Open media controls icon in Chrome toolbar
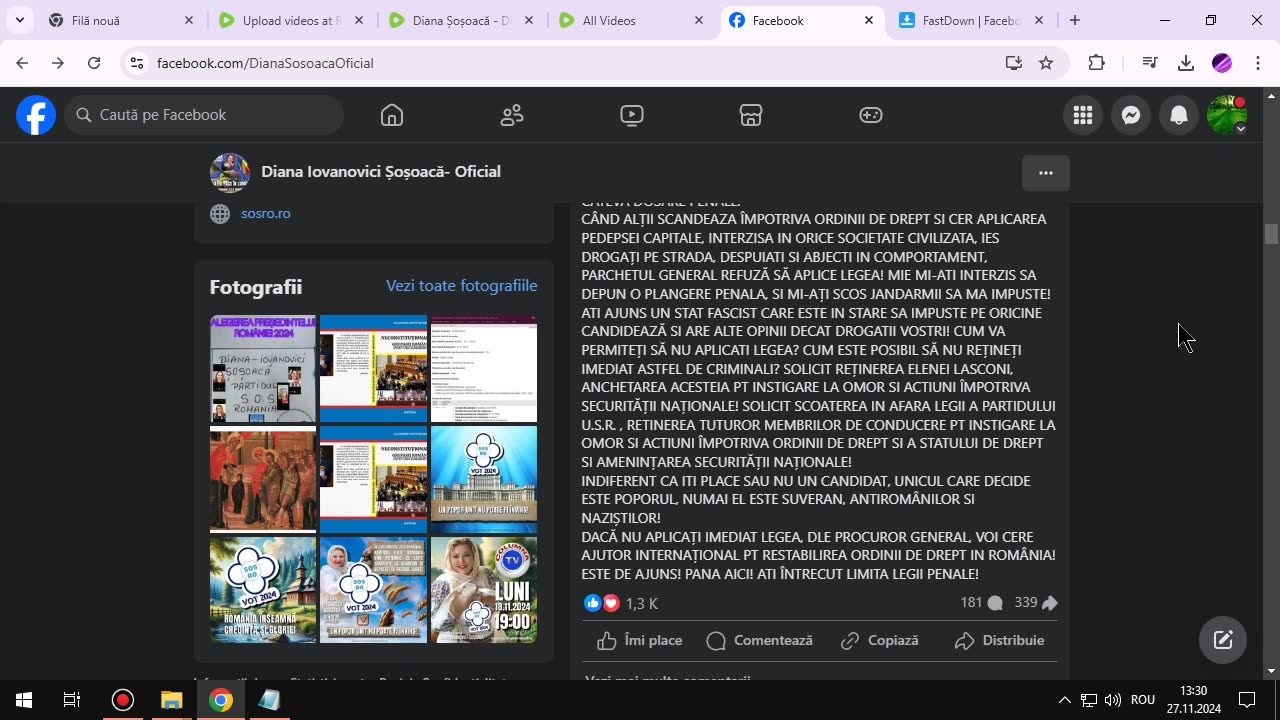 click(1150, 63)
